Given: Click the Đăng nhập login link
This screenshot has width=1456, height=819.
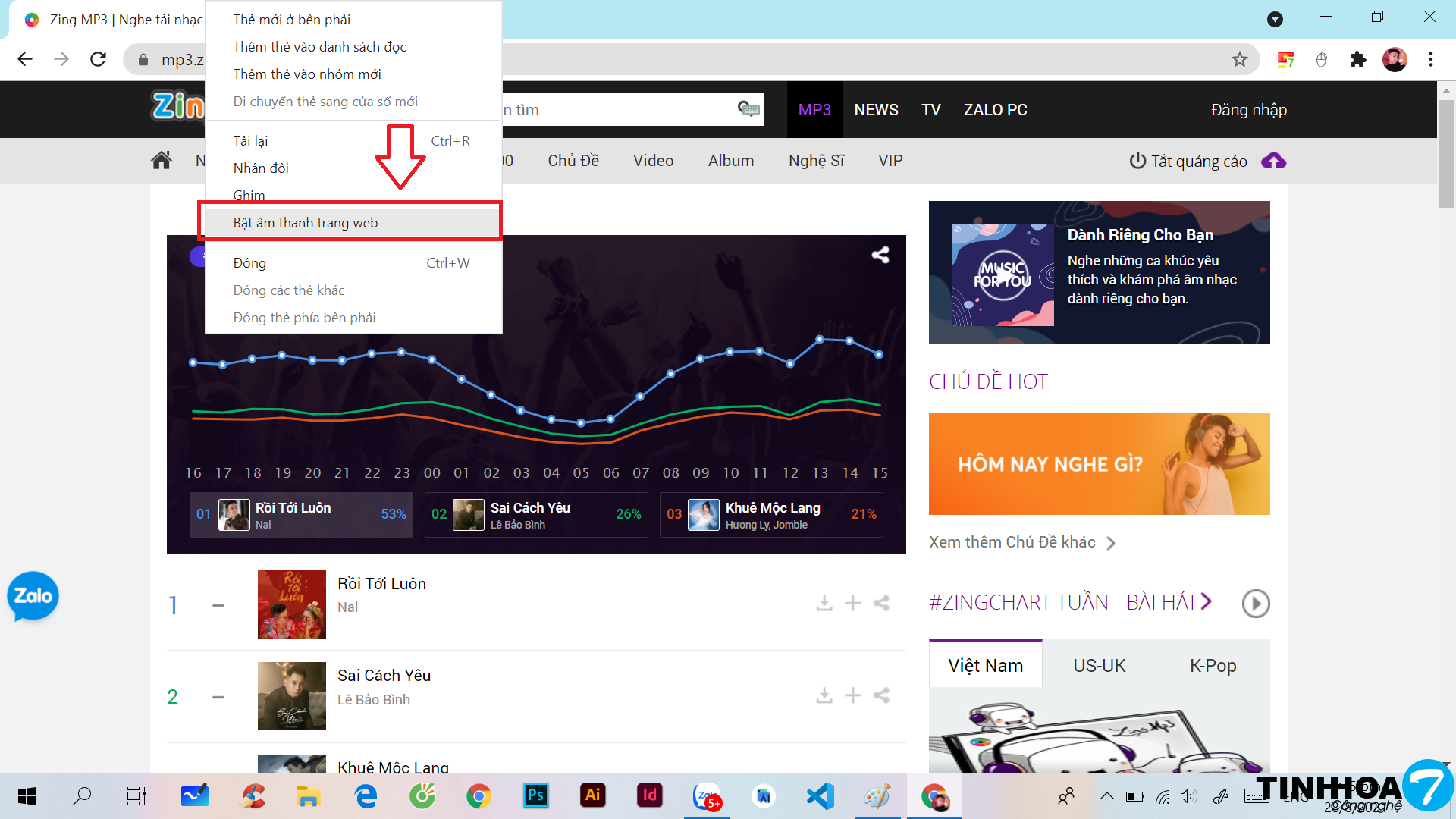Looking at the screenshot, I should [1248, 110].
